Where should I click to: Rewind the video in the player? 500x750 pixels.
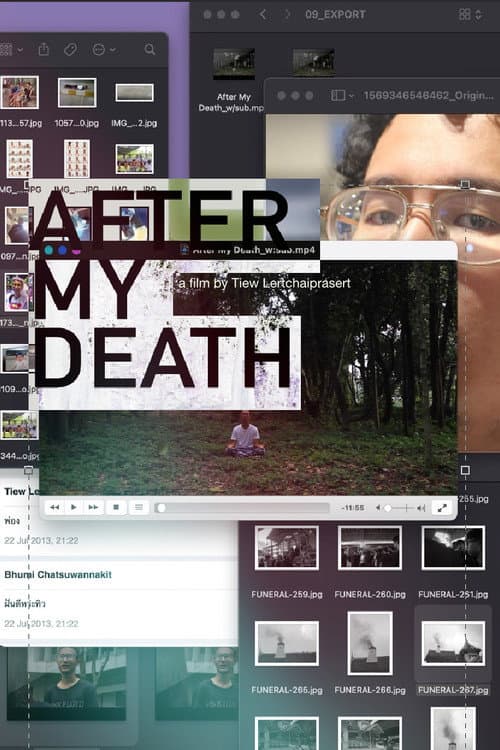click(x=55, y=507)
